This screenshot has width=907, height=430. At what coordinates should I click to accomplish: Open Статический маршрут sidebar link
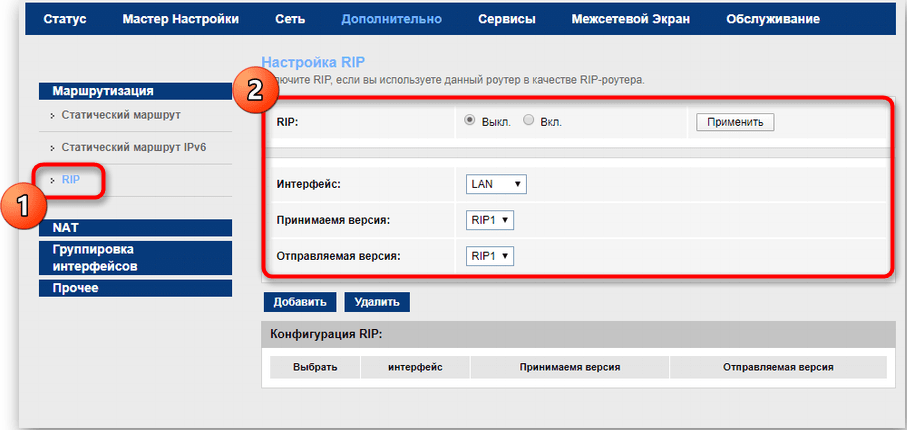(x=120, y=116)
